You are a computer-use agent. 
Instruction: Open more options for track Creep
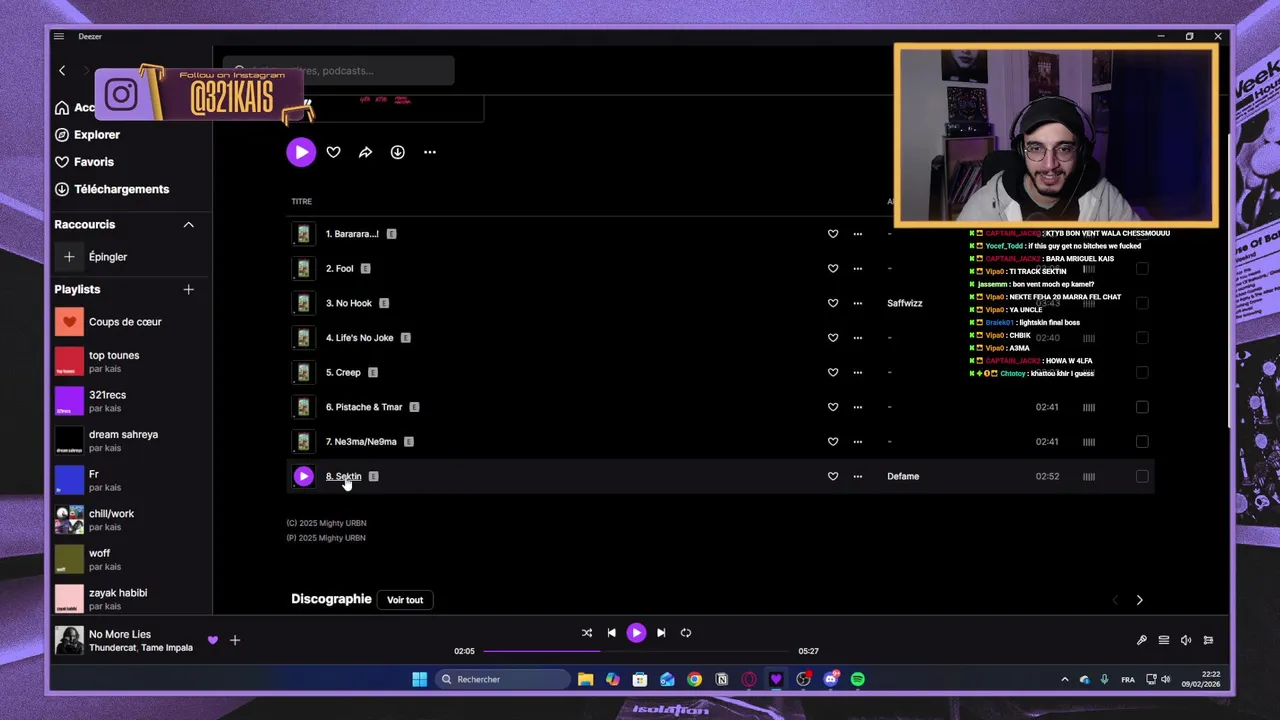coord(858,372)
